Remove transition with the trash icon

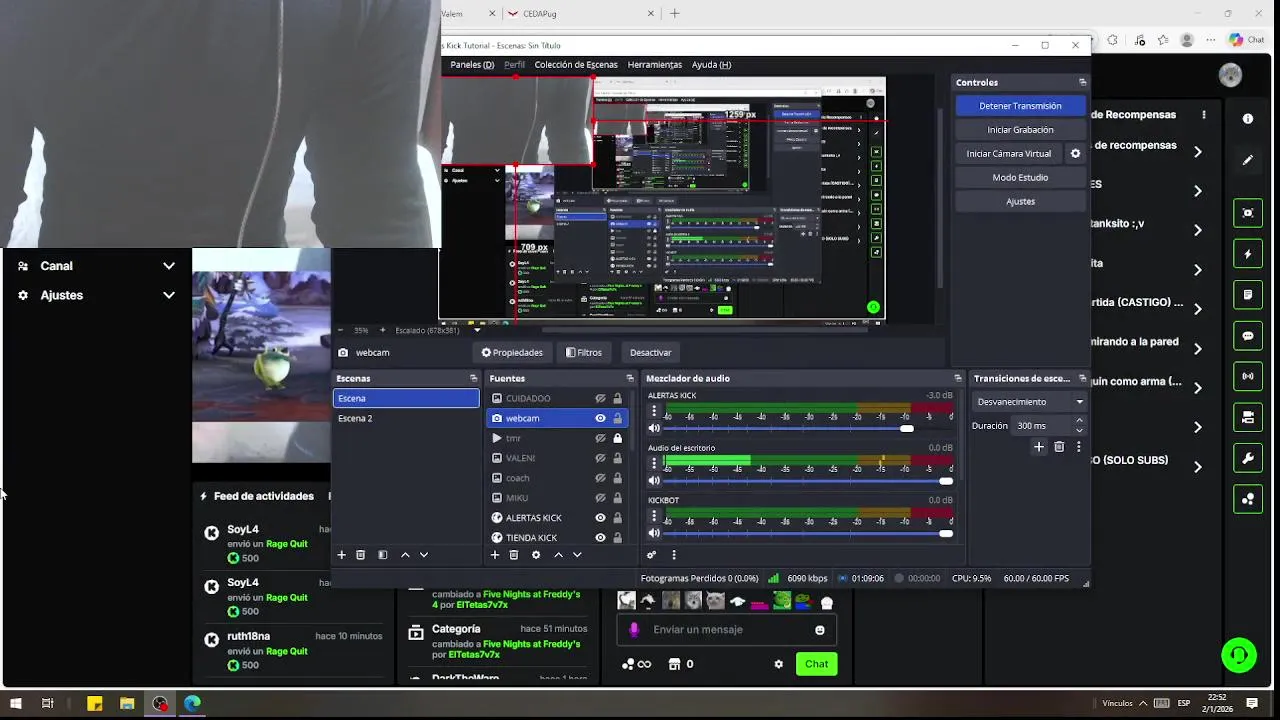pos(1059,447)
